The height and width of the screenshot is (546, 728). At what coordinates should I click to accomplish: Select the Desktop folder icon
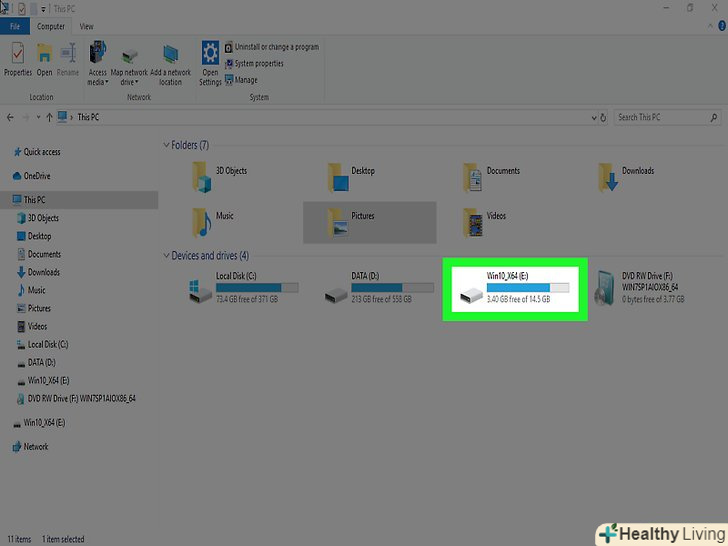pyautogui.click(x=338, y=177)
